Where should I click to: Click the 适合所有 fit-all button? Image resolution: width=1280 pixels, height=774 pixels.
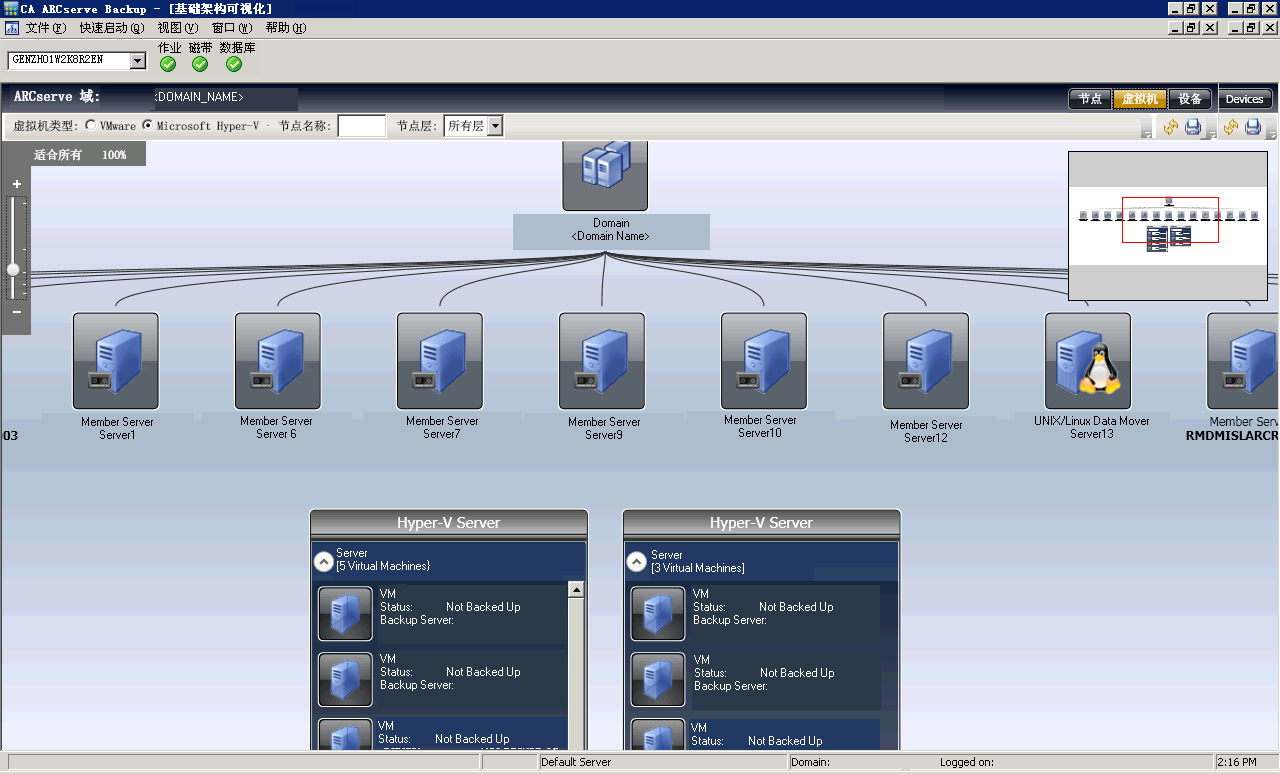click(58, 155)
